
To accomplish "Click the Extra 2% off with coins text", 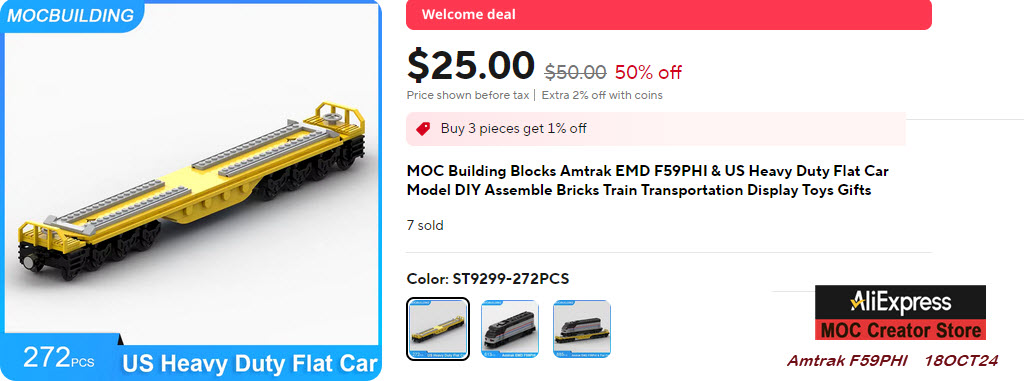I will 601,95.
